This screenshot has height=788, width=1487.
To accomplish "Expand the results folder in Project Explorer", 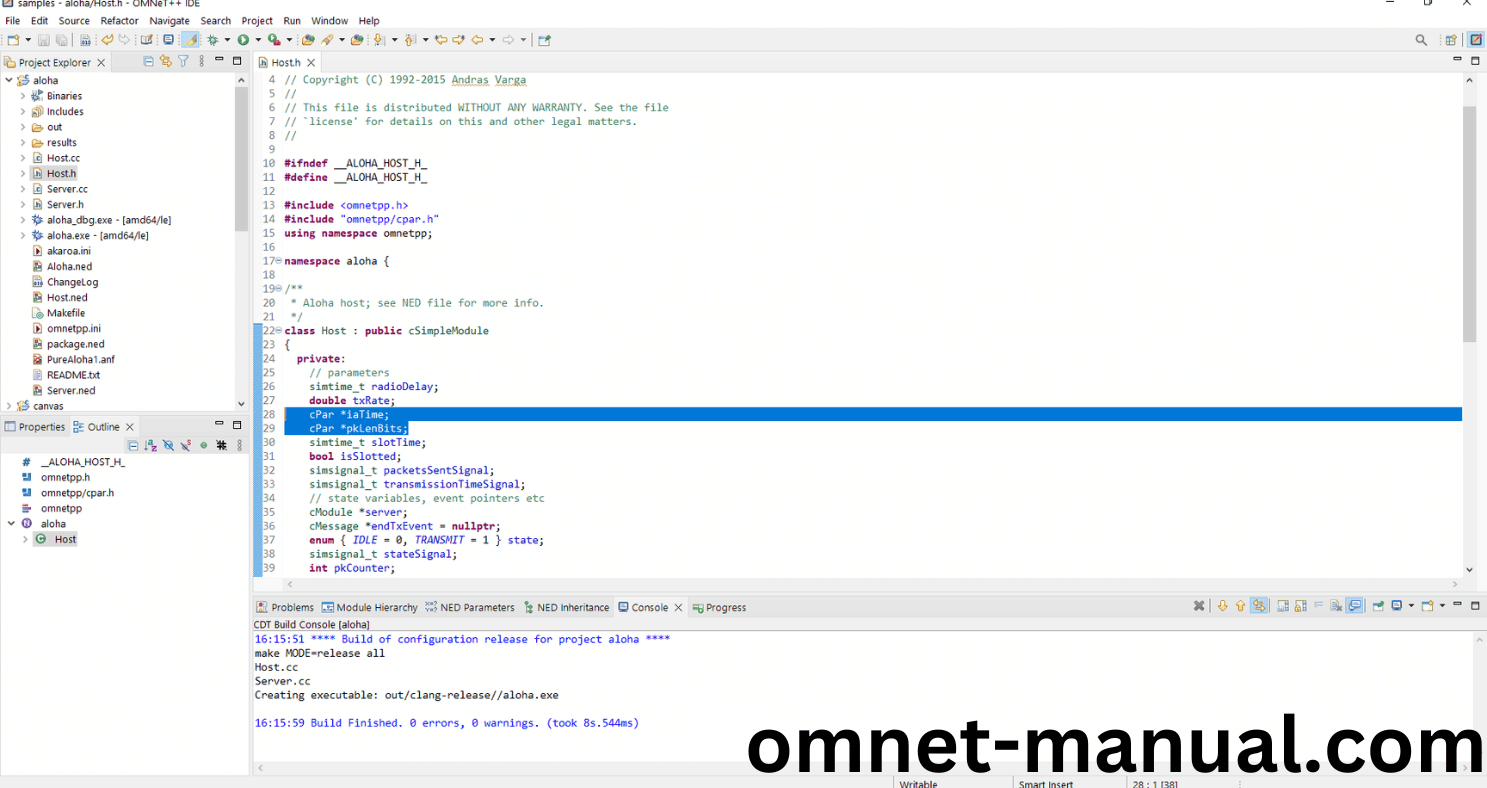I will 23,143.
